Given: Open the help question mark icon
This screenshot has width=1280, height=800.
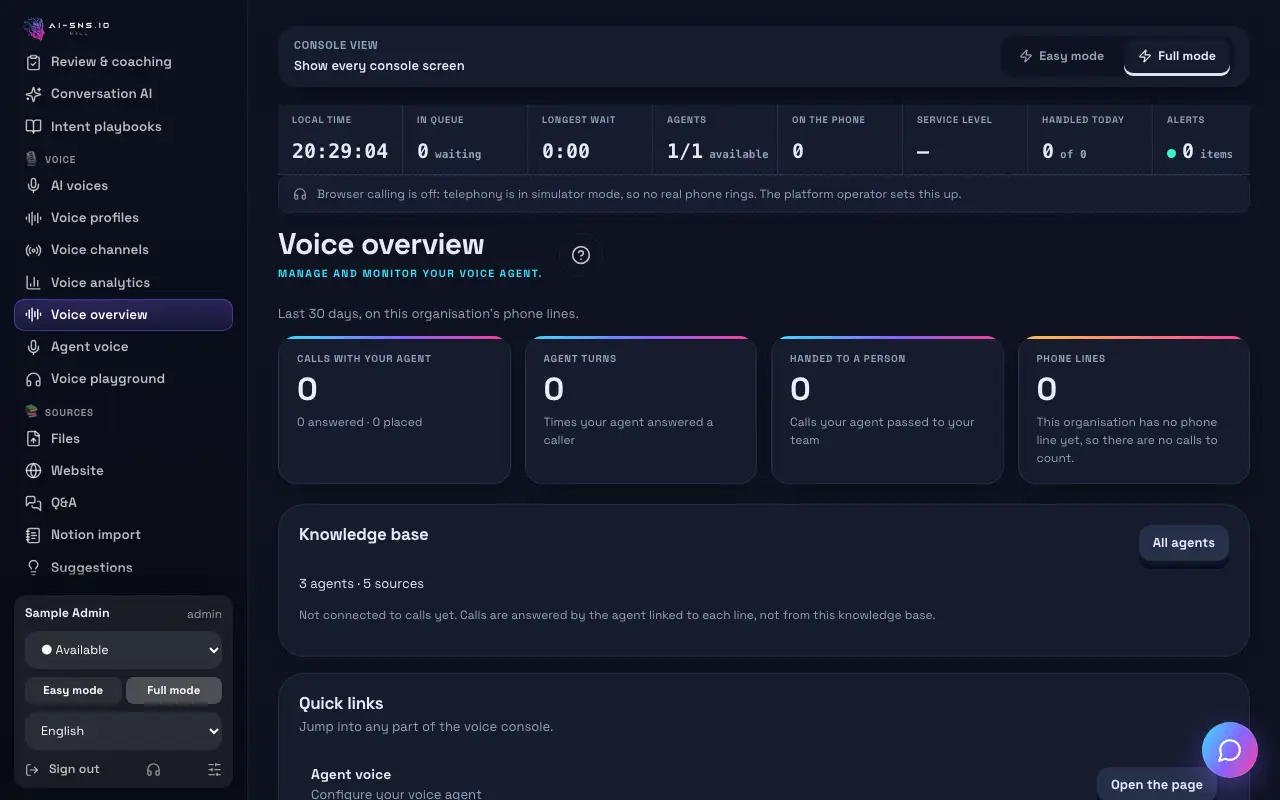Looking at the screenshot, I should [581, 255].
